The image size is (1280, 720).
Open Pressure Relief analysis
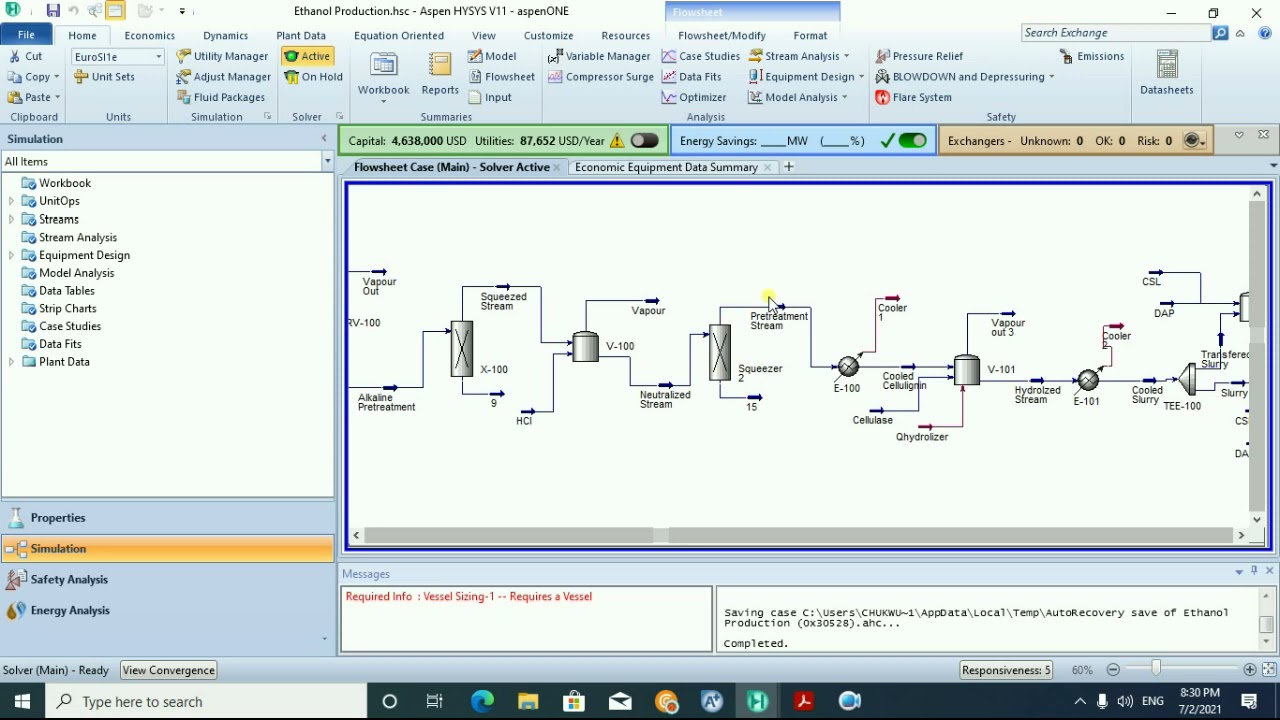coord(919,56)
